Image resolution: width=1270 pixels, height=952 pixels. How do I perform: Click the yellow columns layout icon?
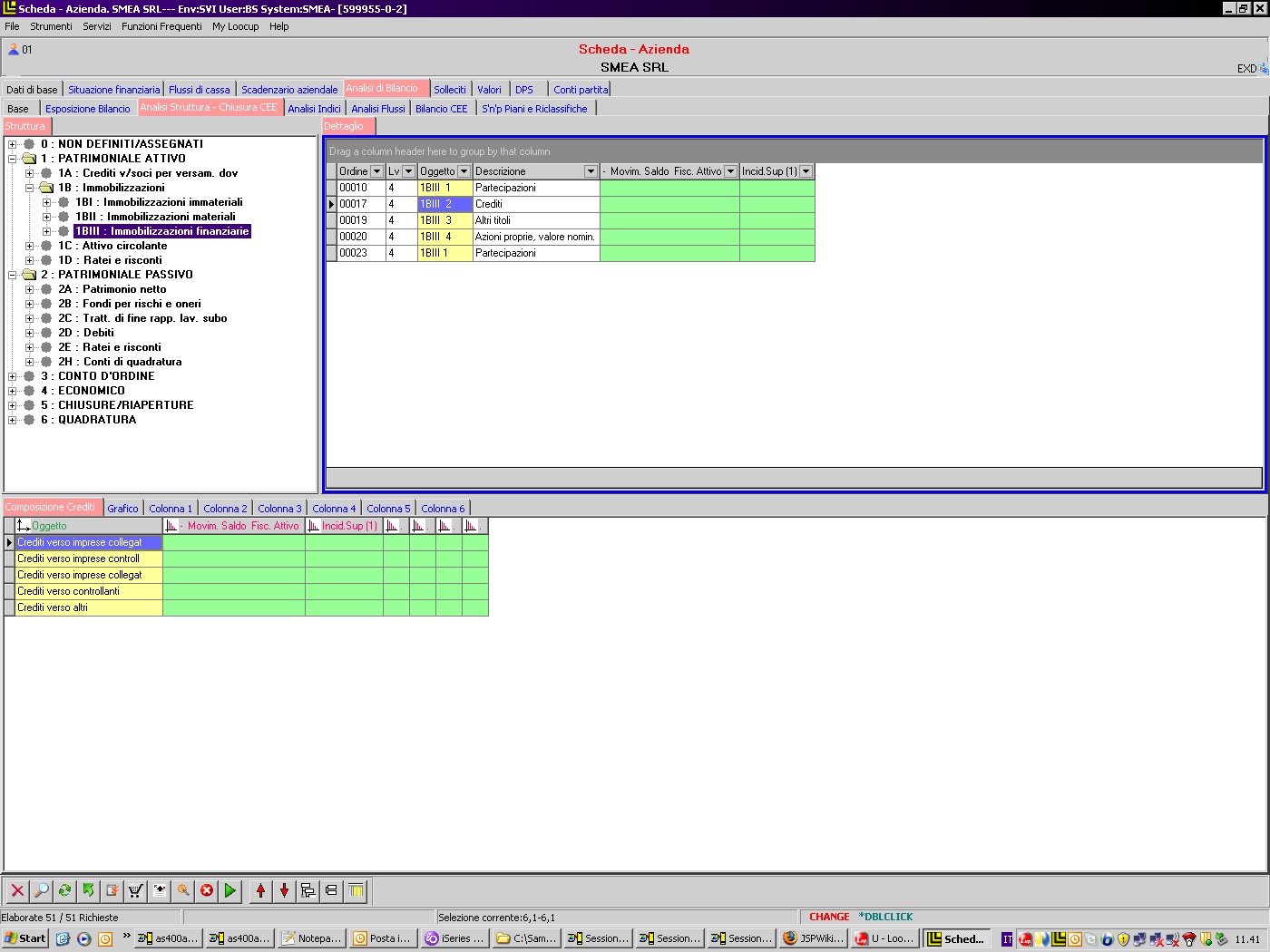pos(356,890)
